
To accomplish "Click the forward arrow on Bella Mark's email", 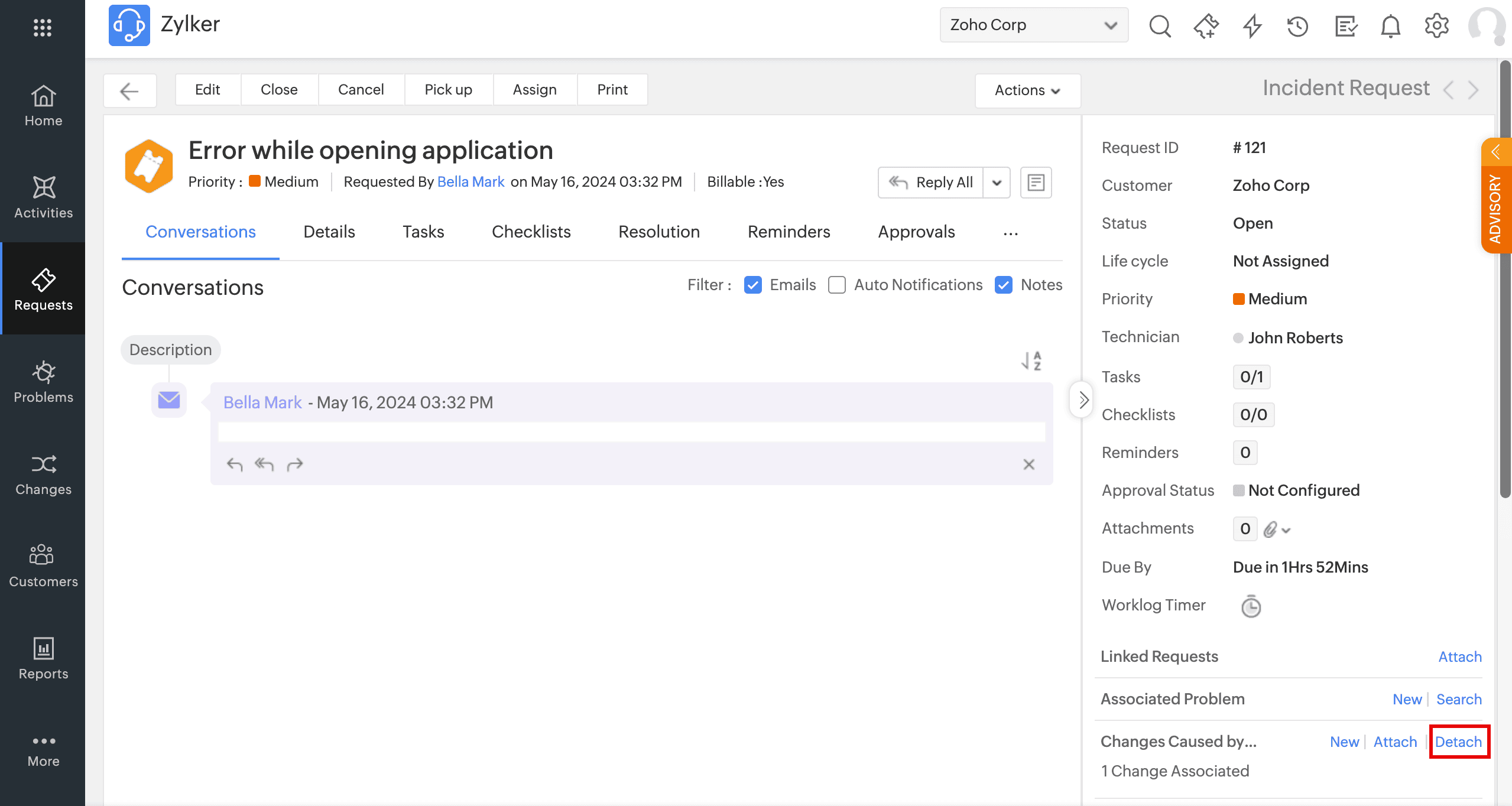I will point(294,464).
